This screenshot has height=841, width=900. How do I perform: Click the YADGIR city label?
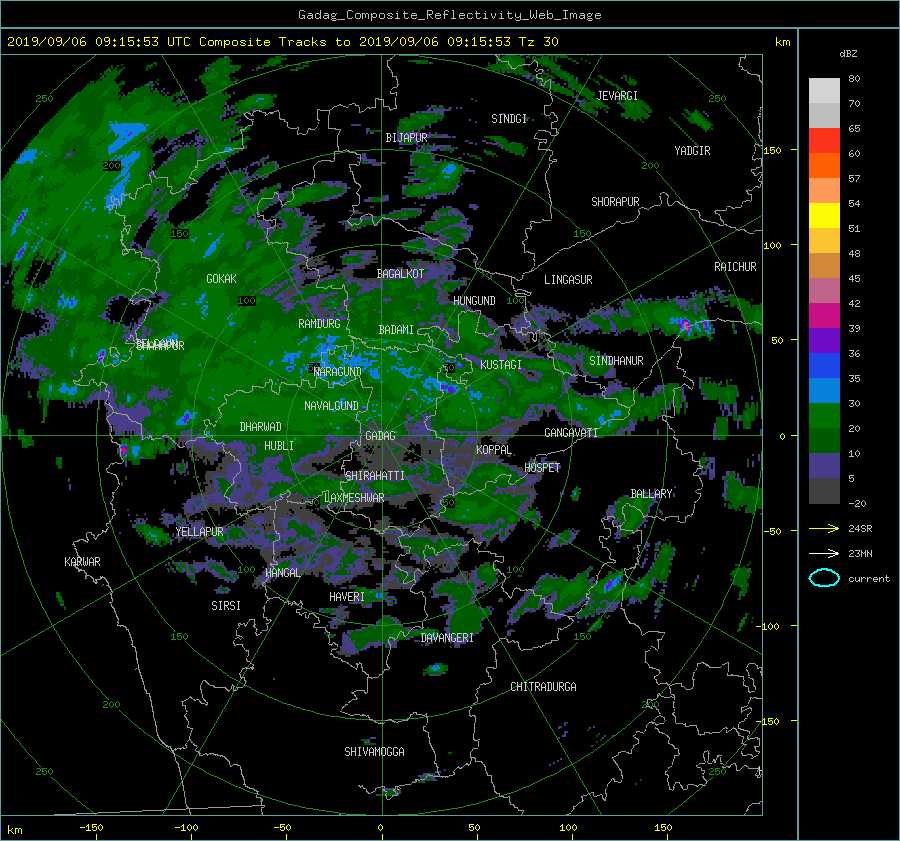[692, 151]
